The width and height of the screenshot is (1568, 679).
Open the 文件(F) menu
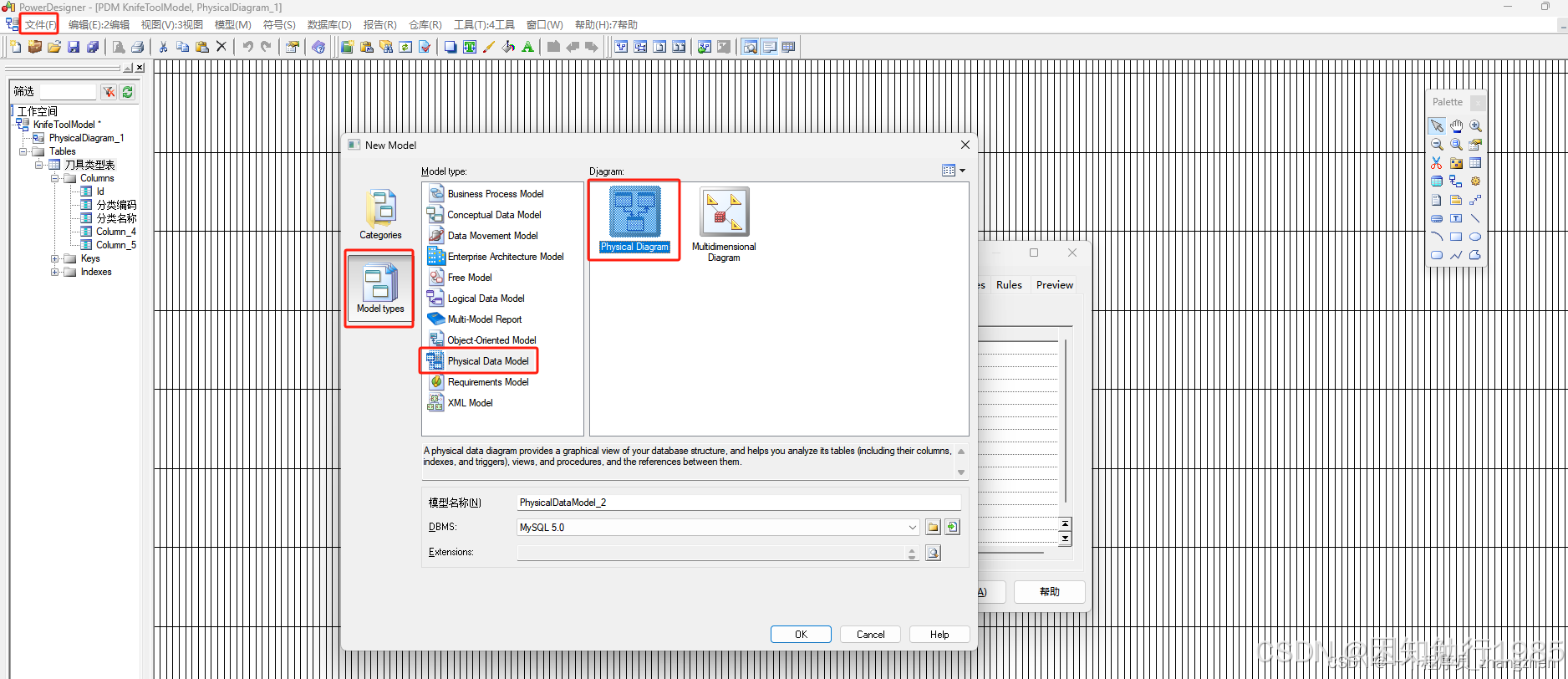[x=39, y=24]
